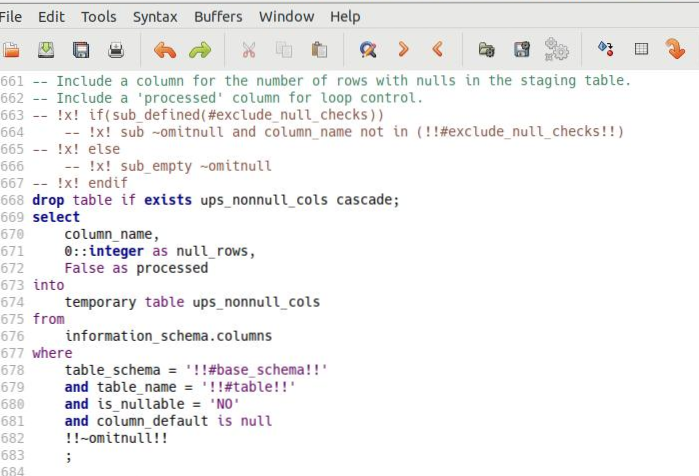
Task: Click 'column_name,' on line 670
Action: point(112,234)
